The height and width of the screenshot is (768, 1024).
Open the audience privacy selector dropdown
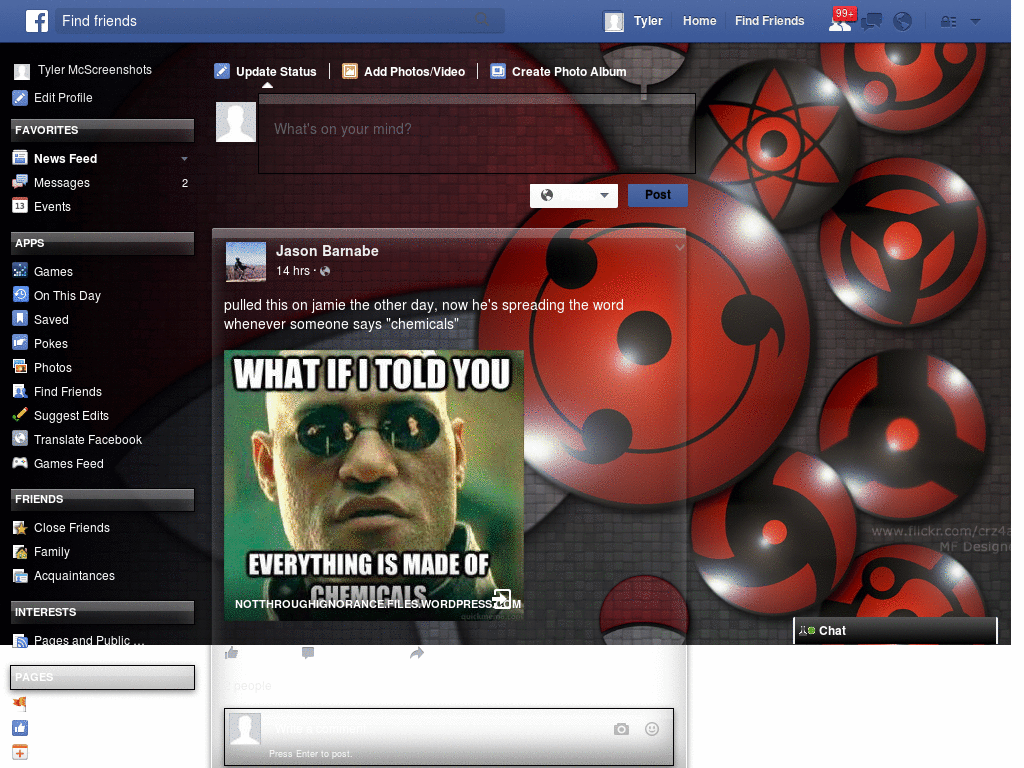tap(573, 195)
